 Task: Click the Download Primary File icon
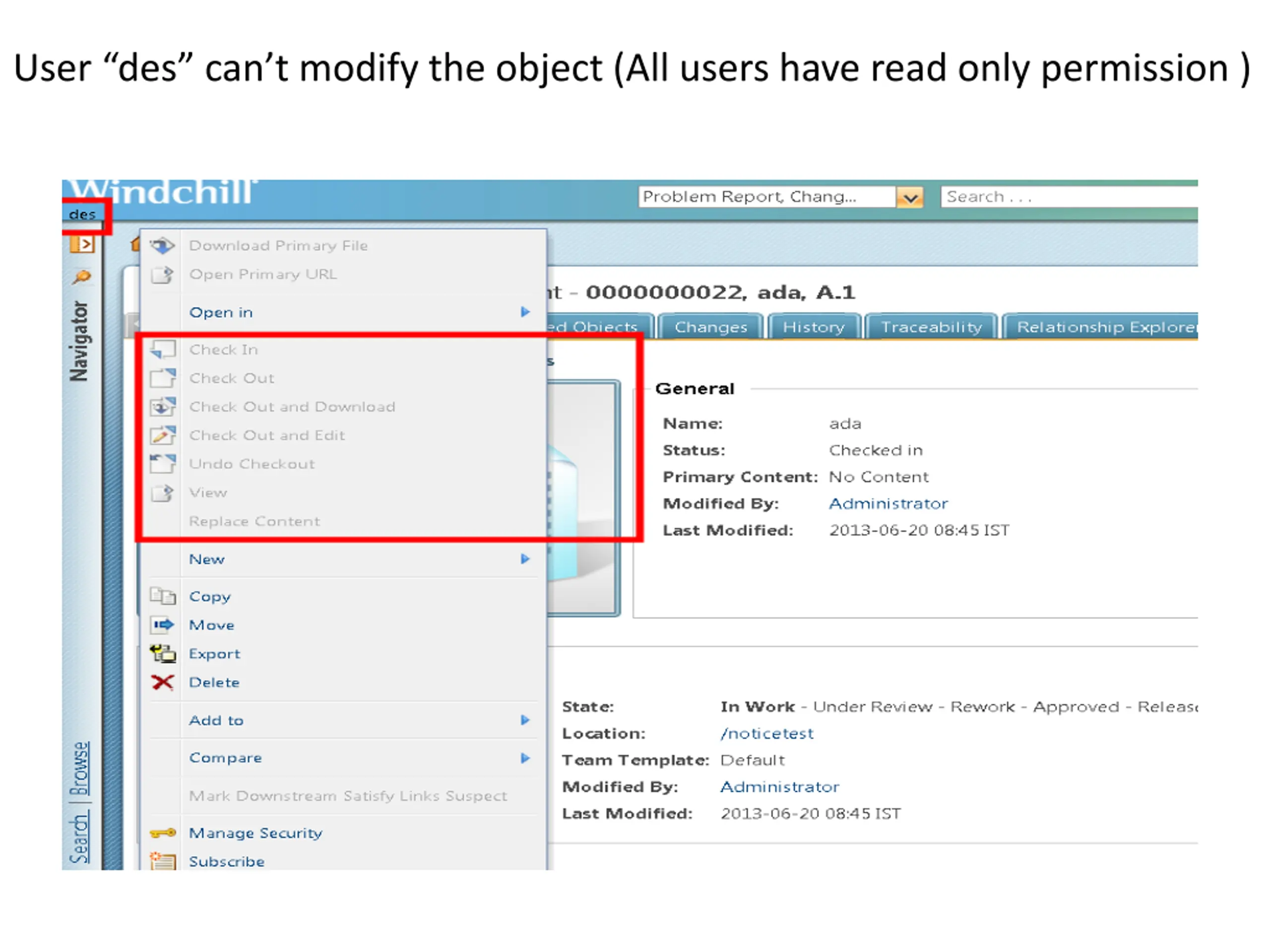click(x=163, y=245)
